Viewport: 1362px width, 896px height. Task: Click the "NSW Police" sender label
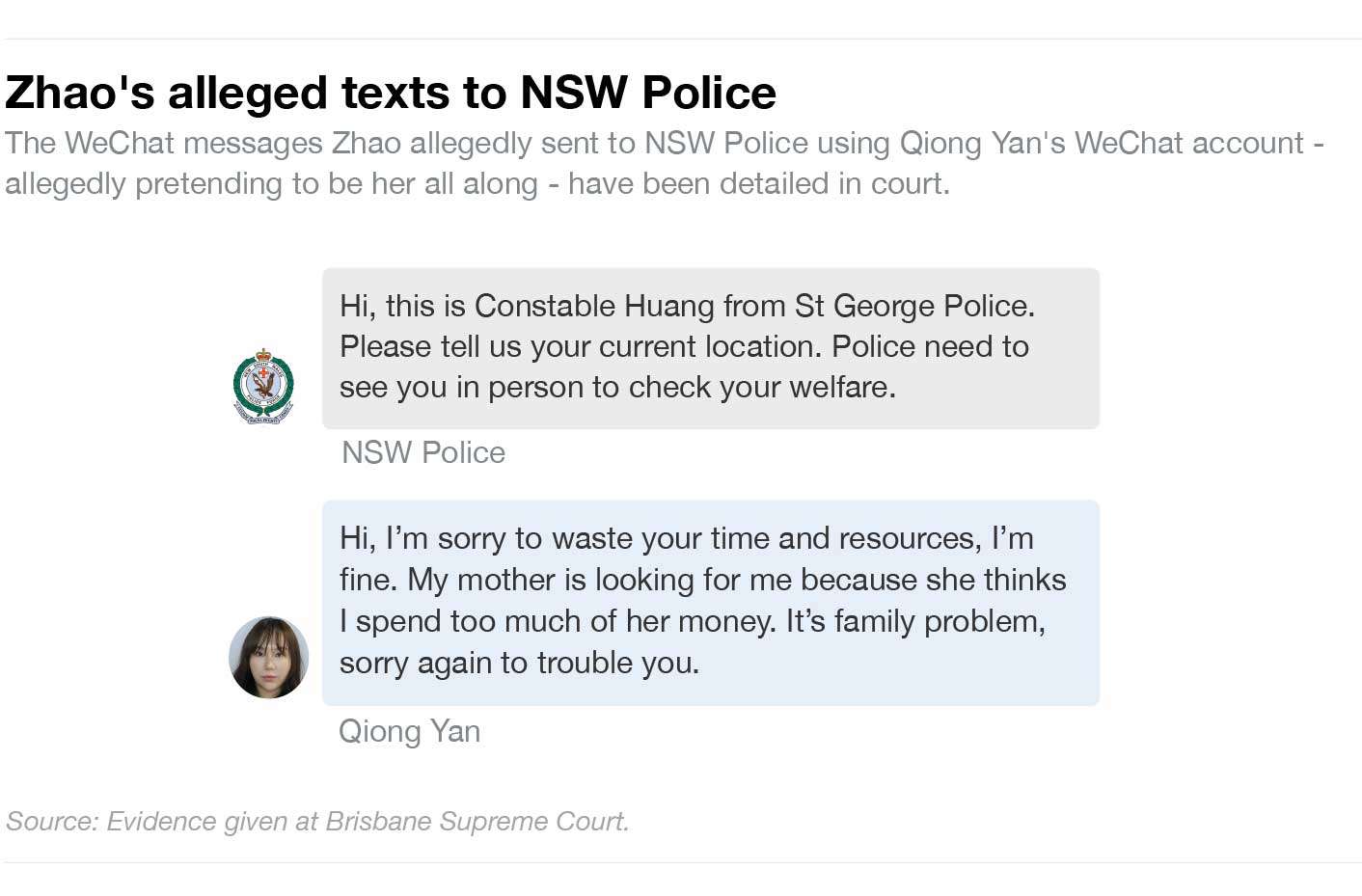point(423,452)
